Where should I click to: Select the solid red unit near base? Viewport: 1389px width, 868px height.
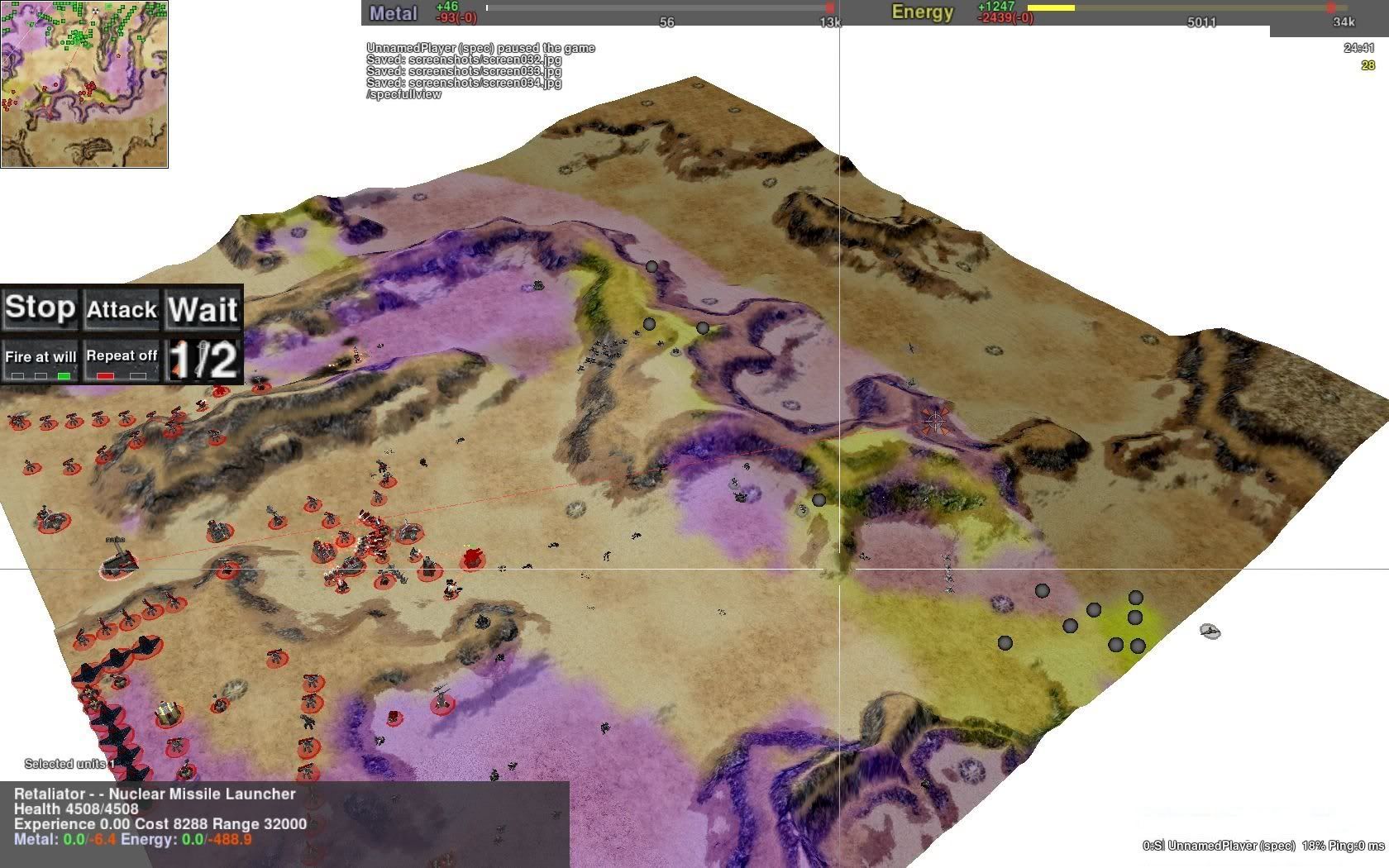(x=473, y=558)
